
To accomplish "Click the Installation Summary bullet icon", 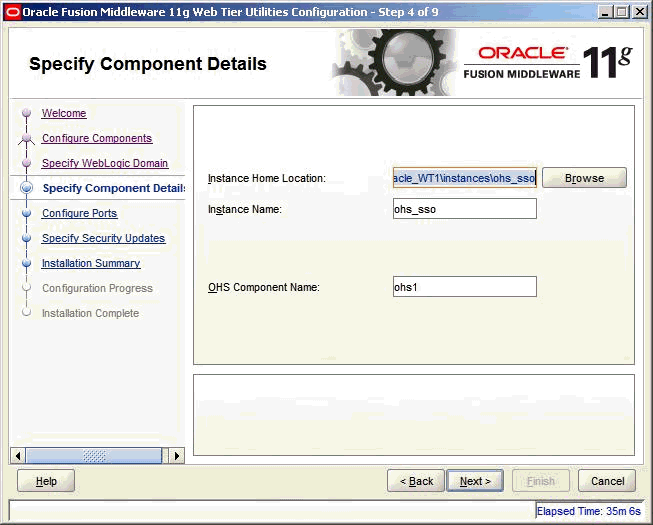I will coord(27,263).
